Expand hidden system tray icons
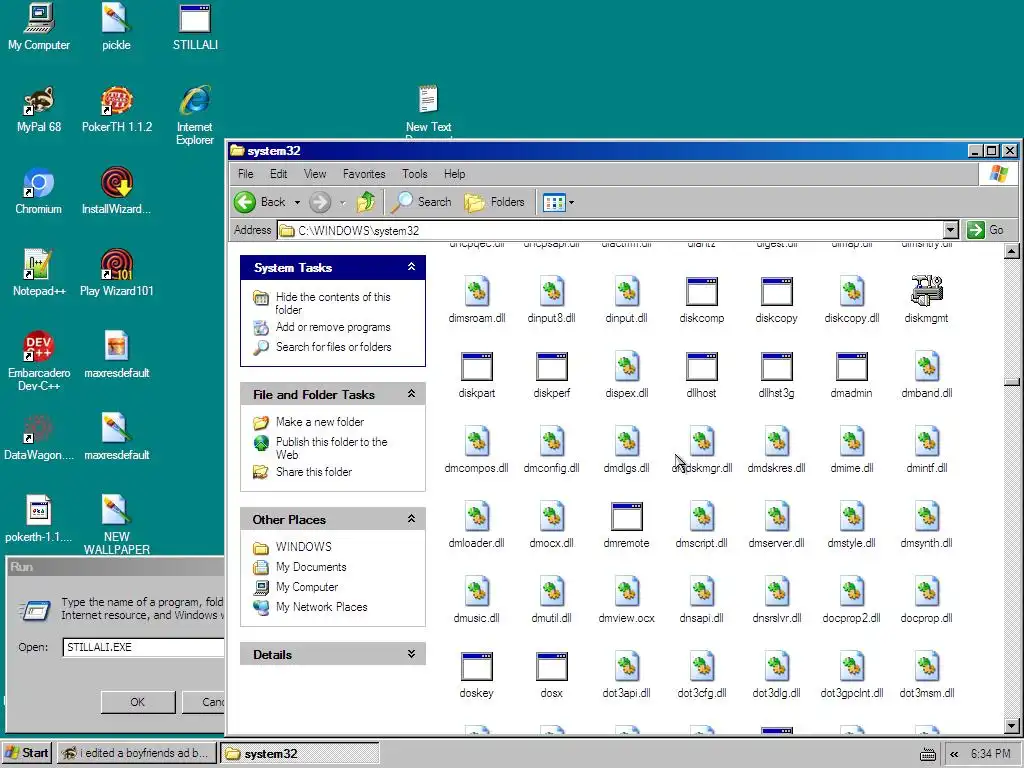The image size is (1024, 768). tap(954, 754)
